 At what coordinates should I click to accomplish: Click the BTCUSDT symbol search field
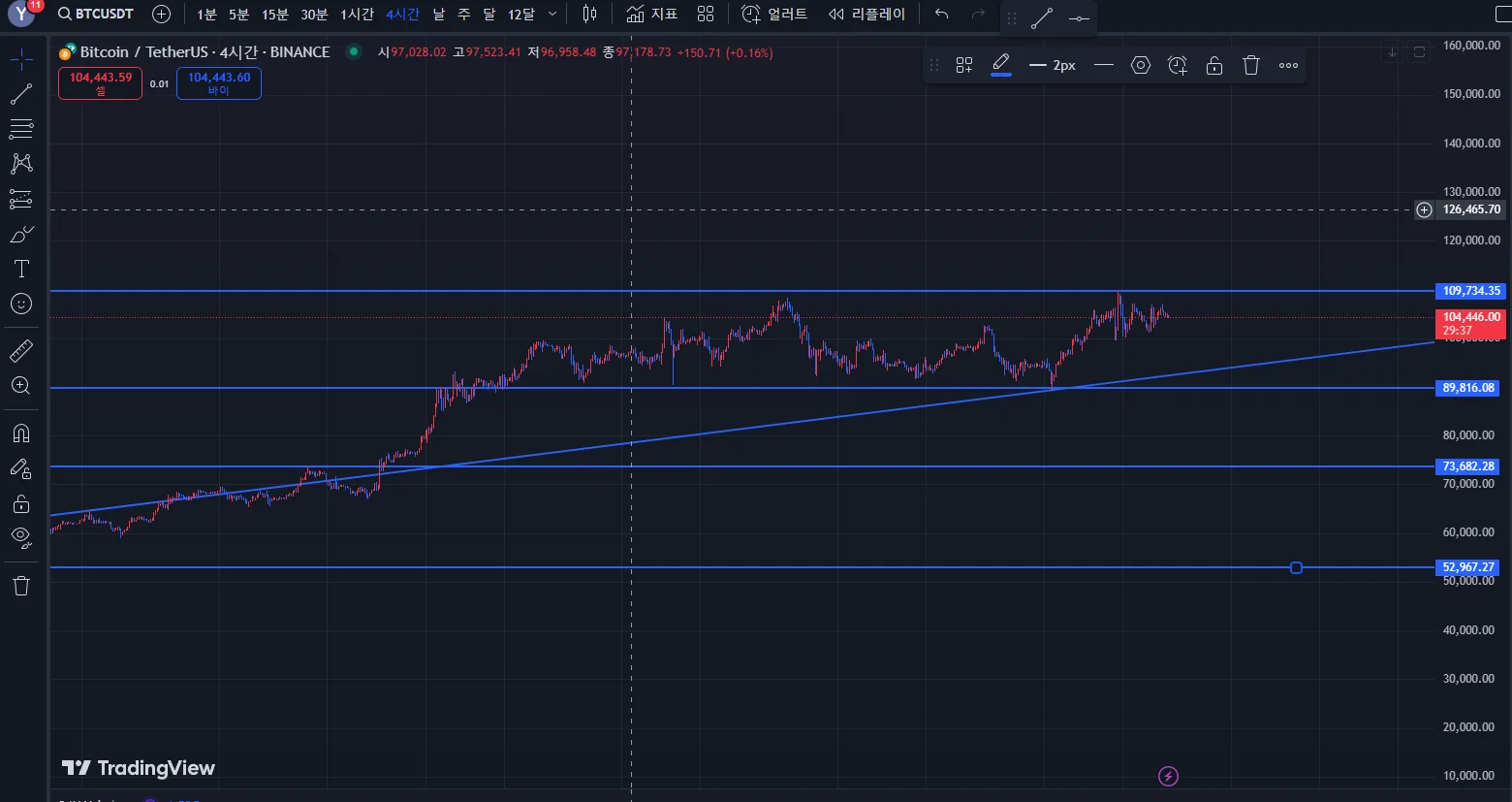95,15
